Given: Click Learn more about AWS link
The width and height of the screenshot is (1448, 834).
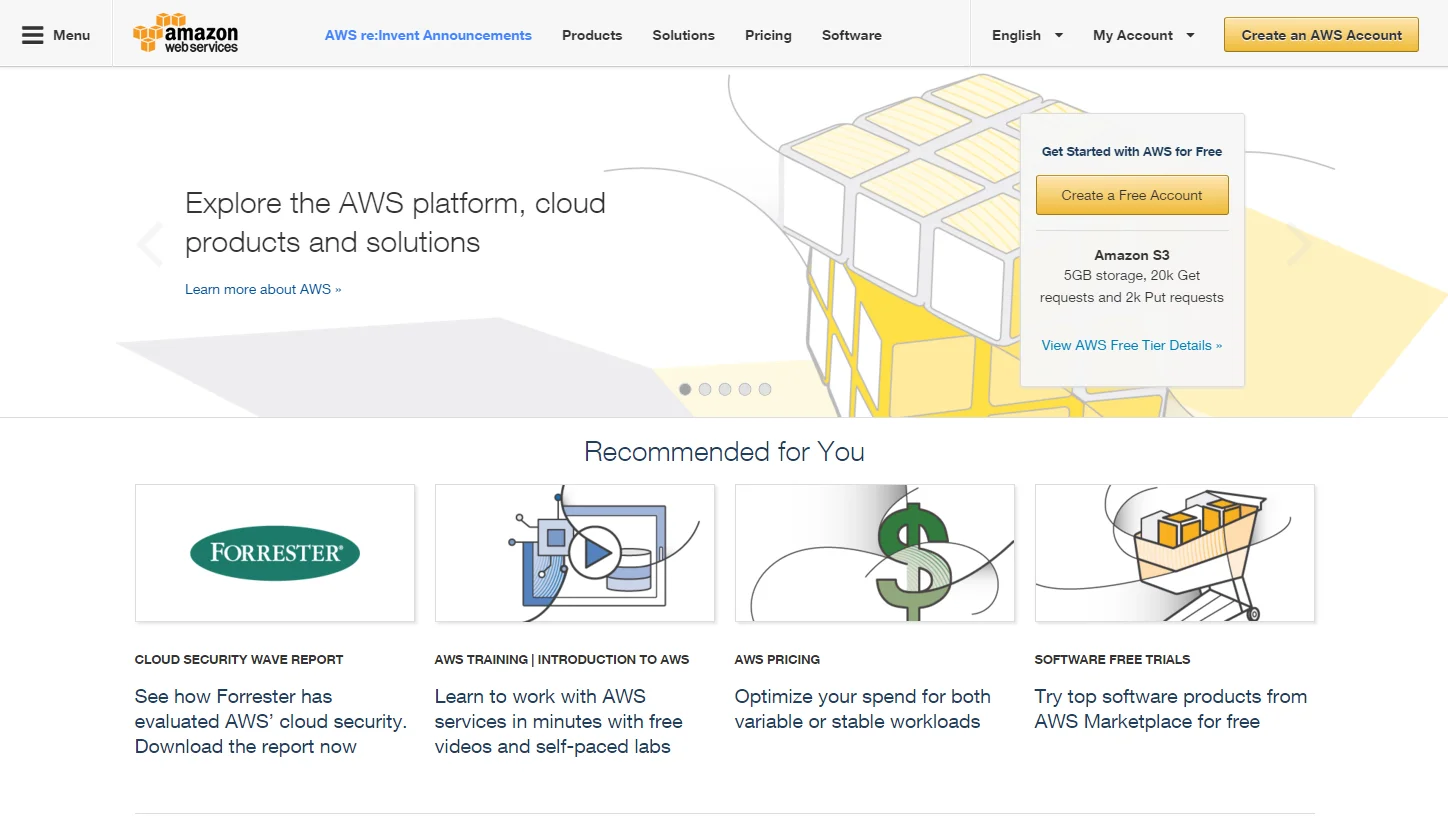Looking at the screenshot, I should [x=263, y=289].
